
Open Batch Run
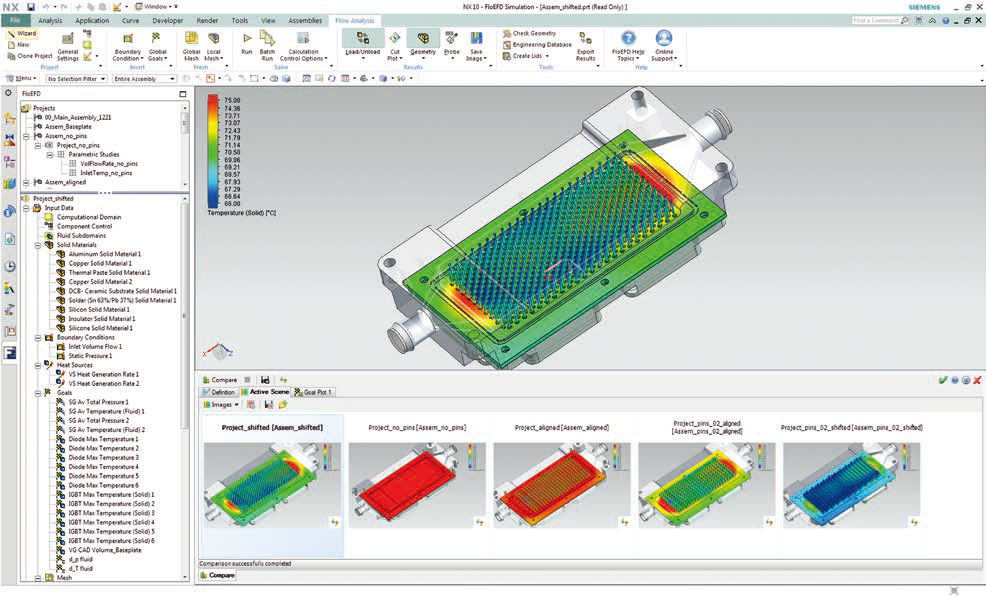click(x=267, y=46)
